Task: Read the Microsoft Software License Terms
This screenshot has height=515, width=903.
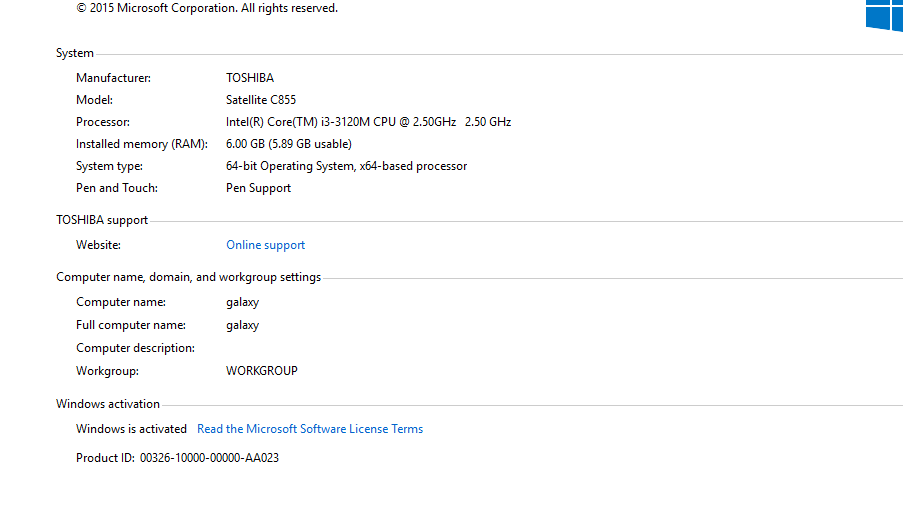Action: [310, 429]
